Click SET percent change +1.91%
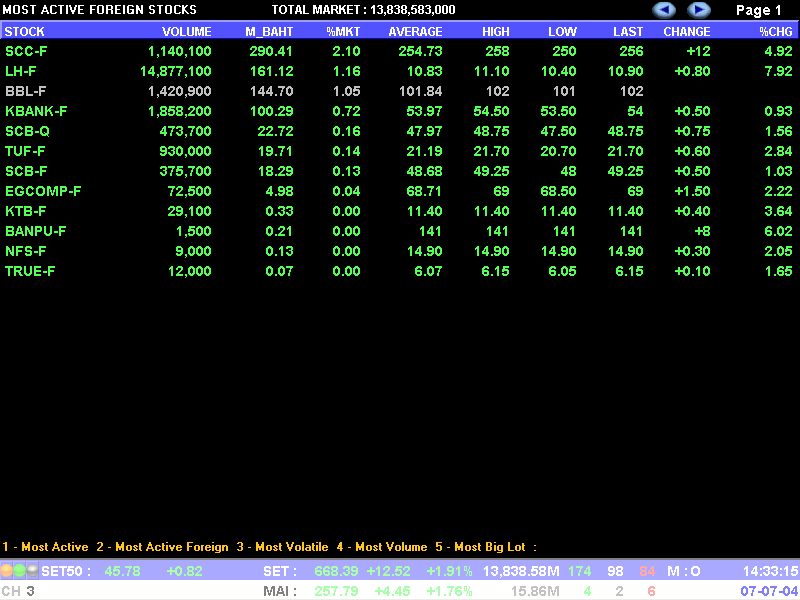The width and height of the screenshot is (800, 600). point(449,571)
